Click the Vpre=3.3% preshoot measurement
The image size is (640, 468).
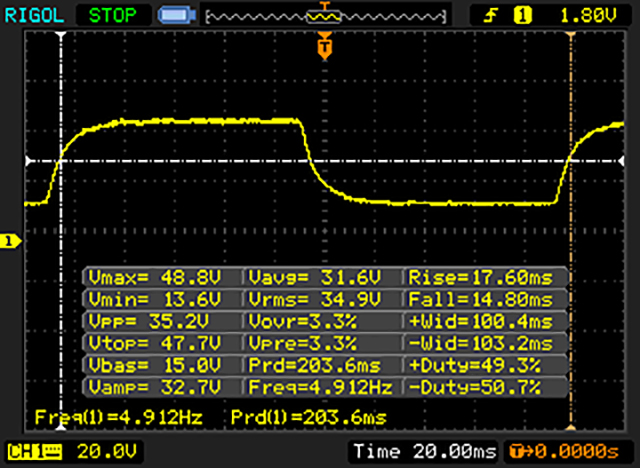pos(302,343)
